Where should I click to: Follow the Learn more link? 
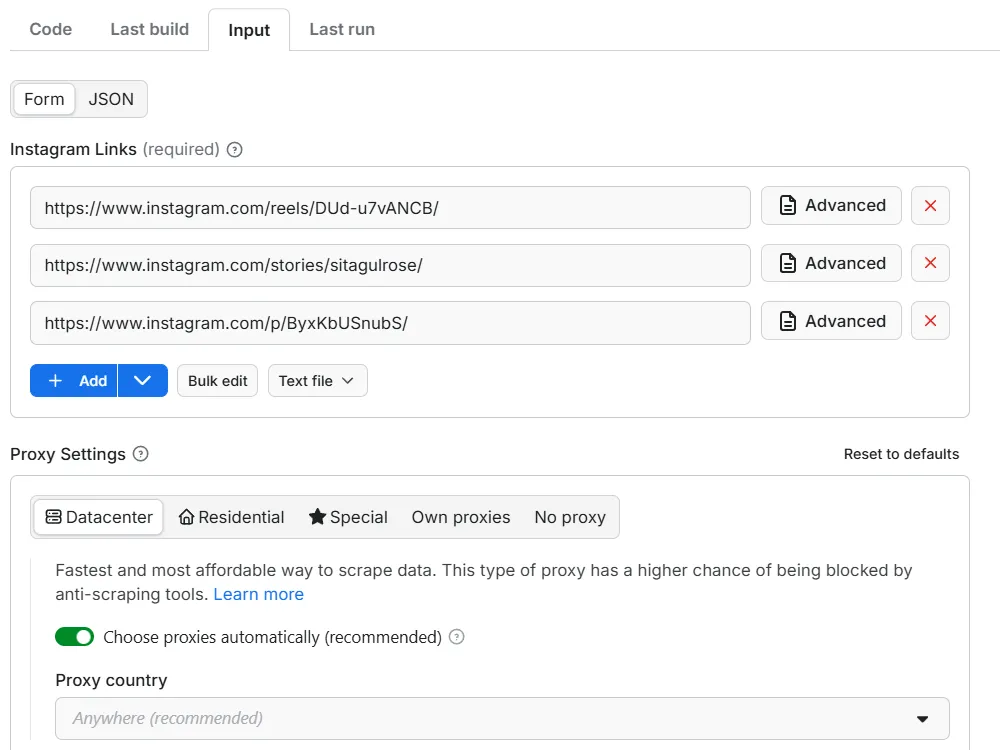pos(258,594)
